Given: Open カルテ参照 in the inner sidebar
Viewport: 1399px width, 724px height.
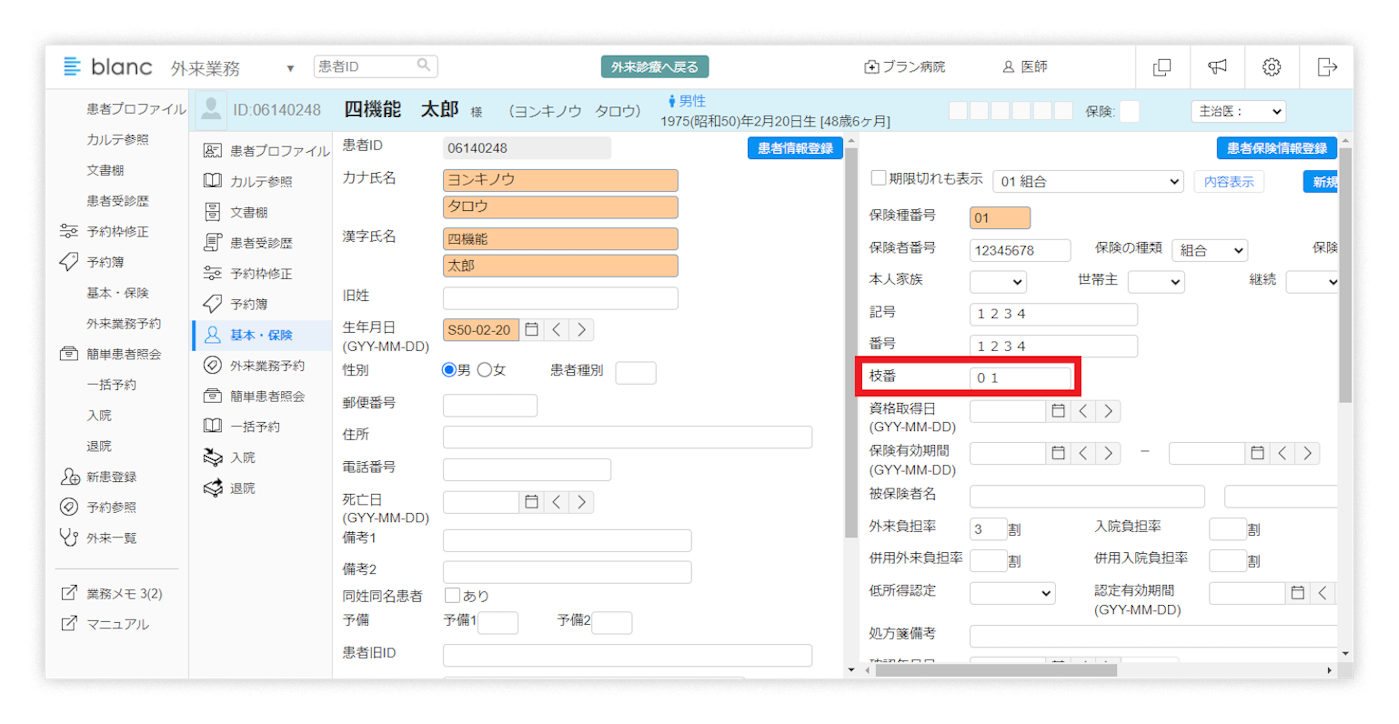Looking at the screenshot, I should pyautogui.click(x=260, y=181).
